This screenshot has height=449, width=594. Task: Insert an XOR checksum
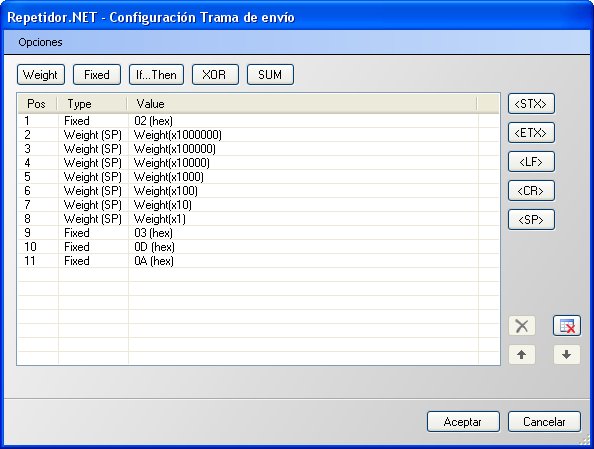click(215, 75)
